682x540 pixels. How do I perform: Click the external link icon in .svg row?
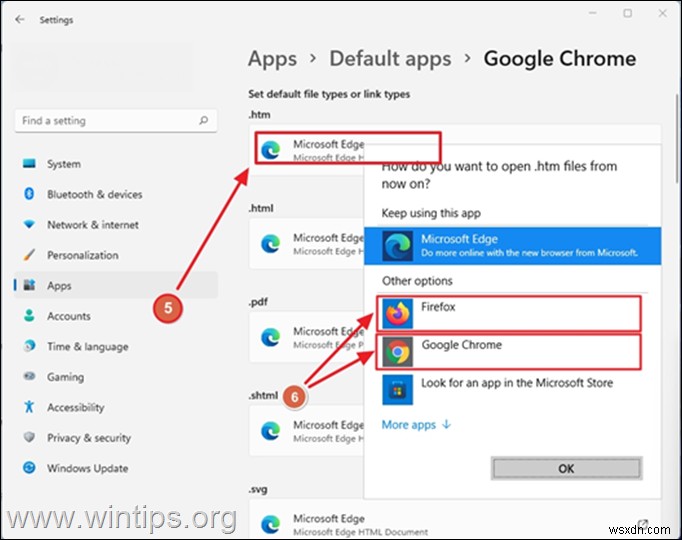tap(643, 524)
